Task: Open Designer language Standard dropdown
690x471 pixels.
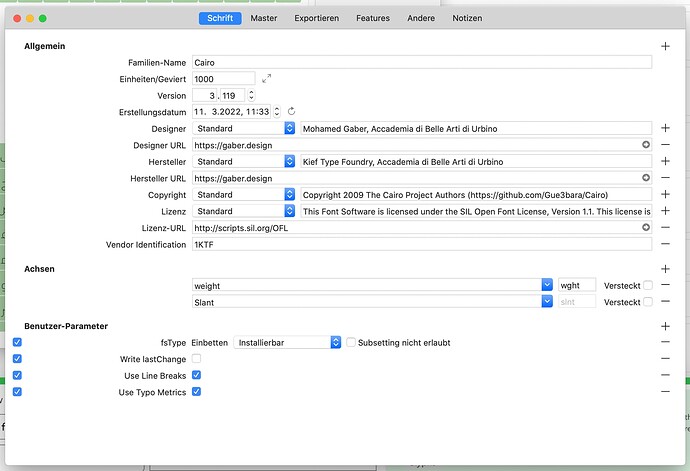Action: (x=243, y=128)
